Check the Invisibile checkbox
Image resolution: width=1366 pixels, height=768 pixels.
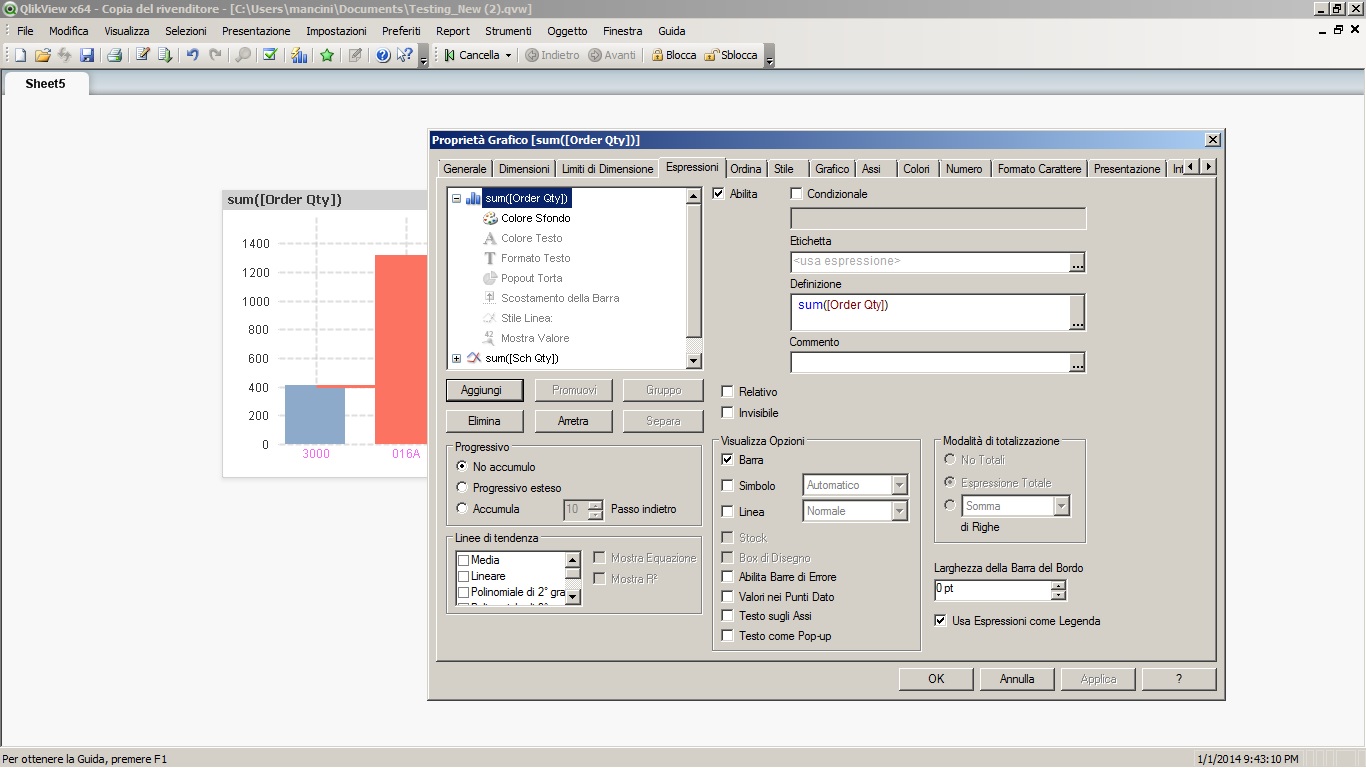(x=728, y=413)
